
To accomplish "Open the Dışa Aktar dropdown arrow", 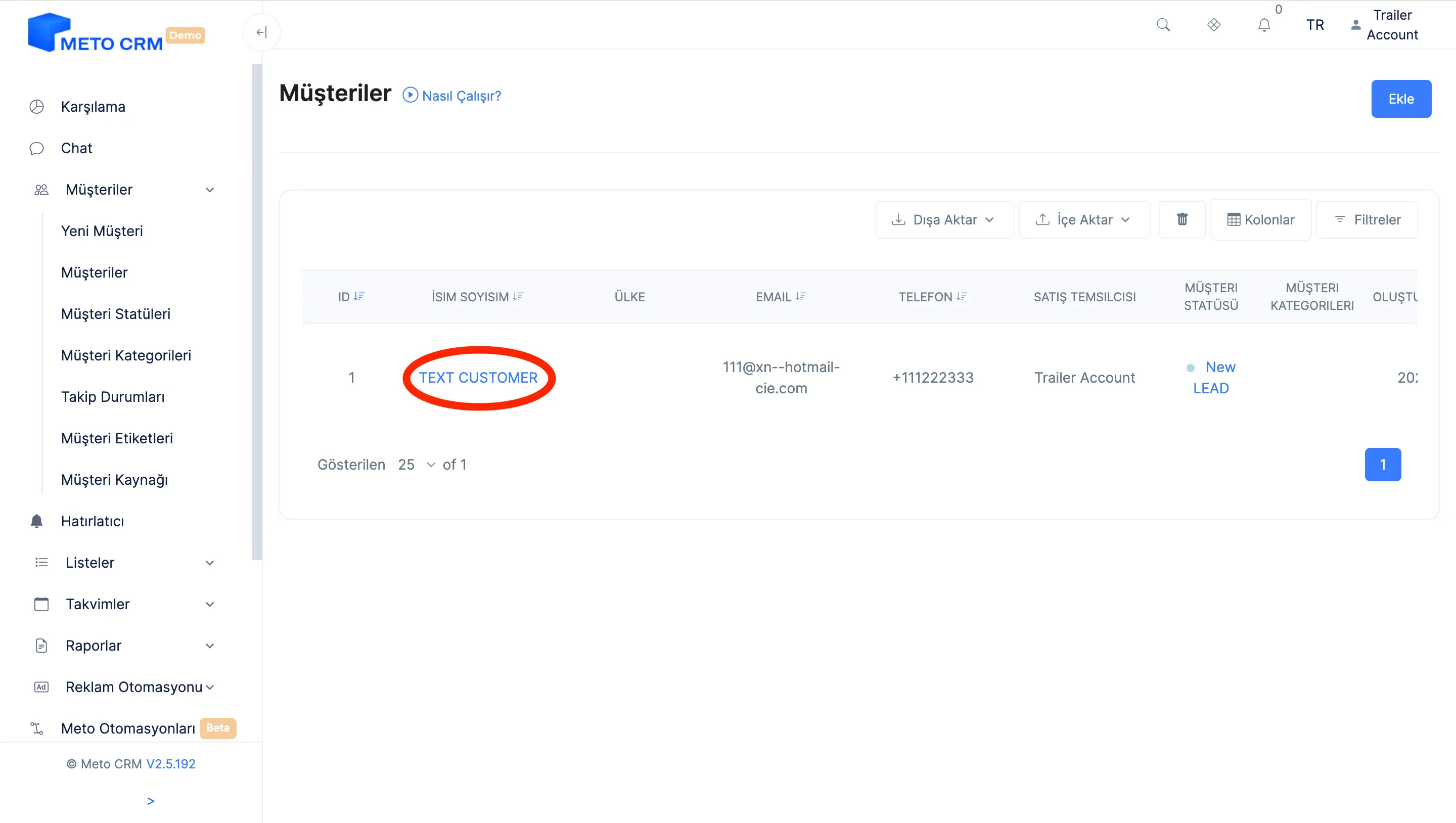I will pos(989,220).
